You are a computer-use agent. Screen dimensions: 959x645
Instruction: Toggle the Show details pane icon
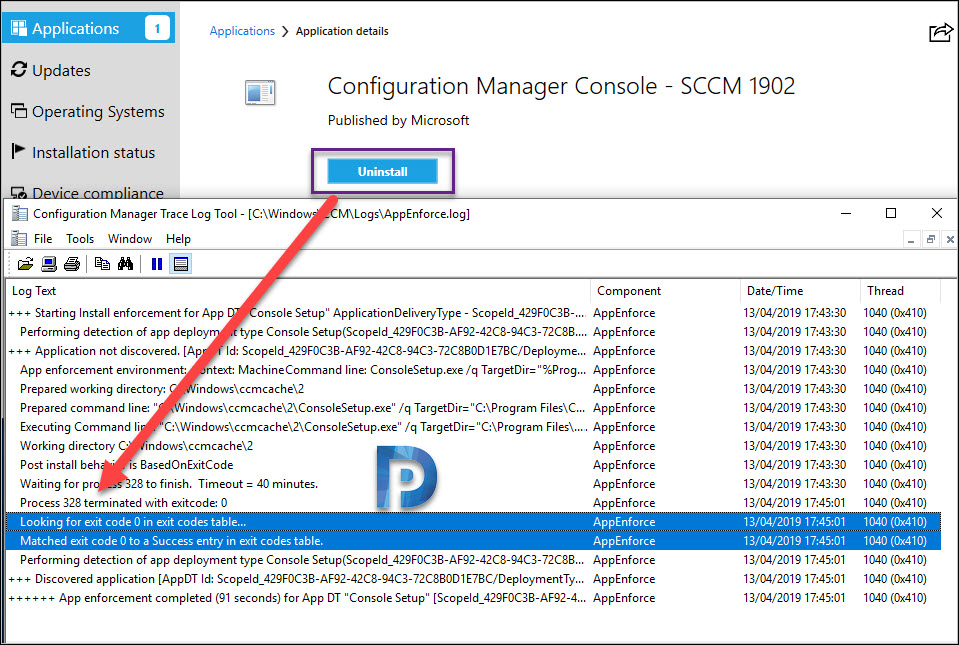click(x=180, y=264)
